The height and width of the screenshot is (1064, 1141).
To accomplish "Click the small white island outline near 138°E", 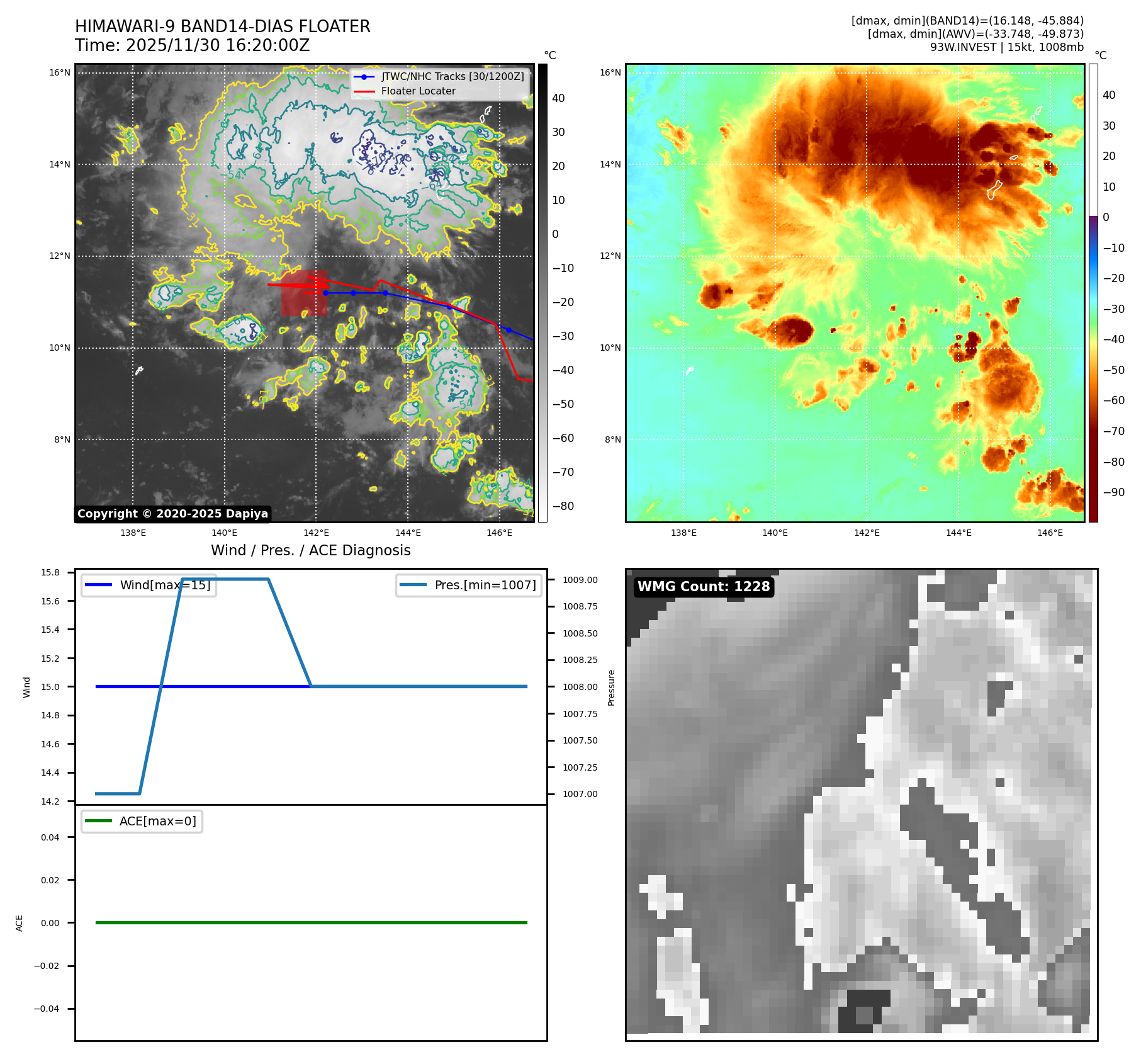I will 139,371.
